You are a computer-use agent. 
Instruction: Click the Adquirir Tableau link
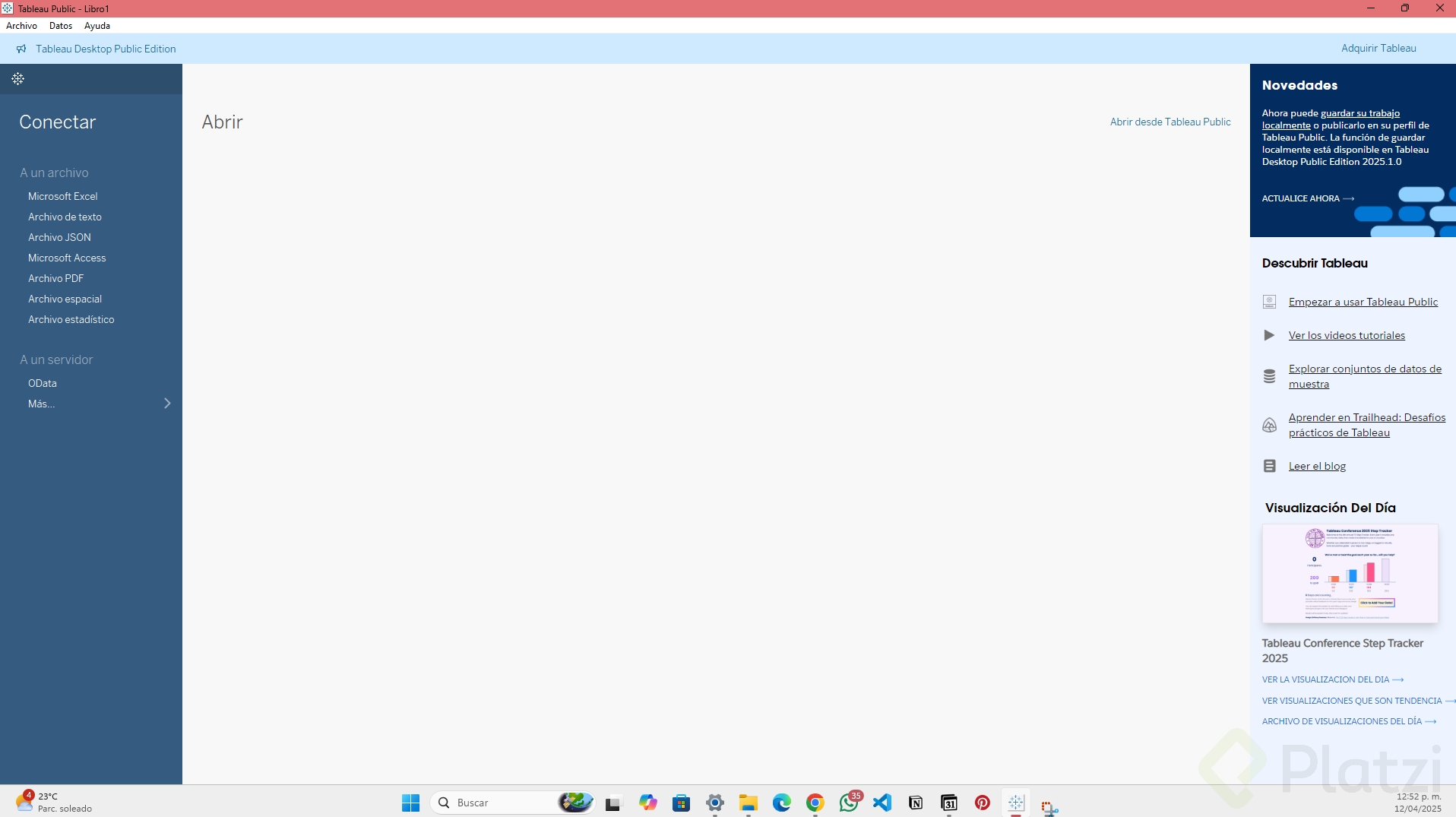point(1378,48)
